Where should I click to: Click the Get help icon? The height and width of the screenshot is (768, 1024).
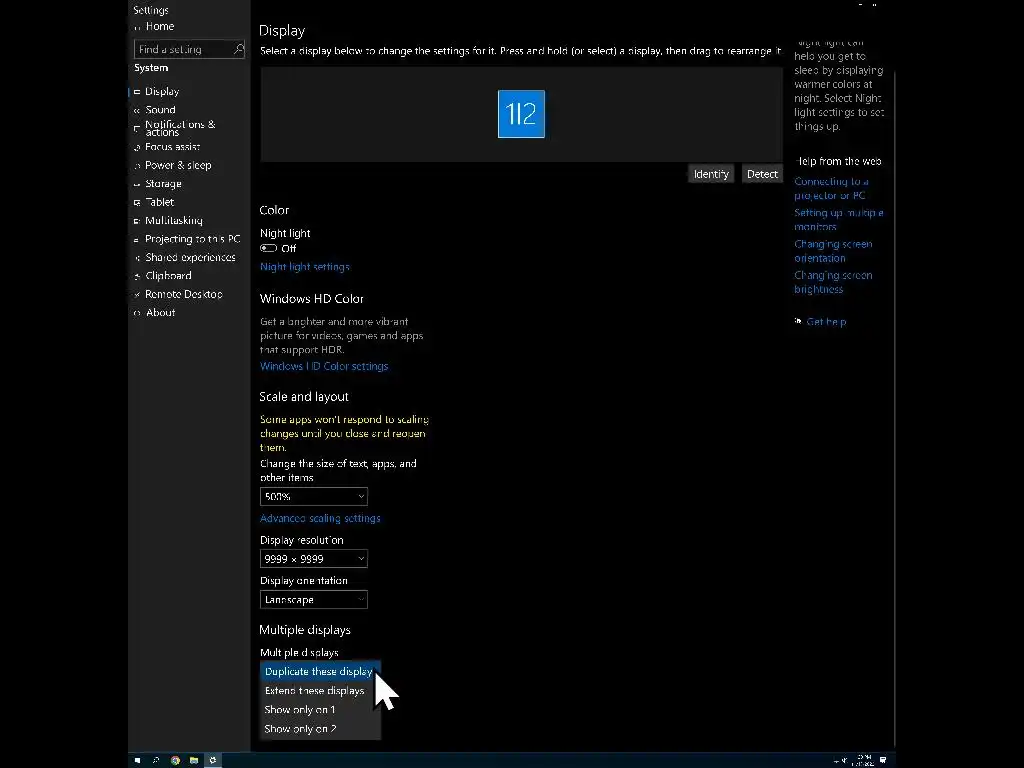[798, 321]
